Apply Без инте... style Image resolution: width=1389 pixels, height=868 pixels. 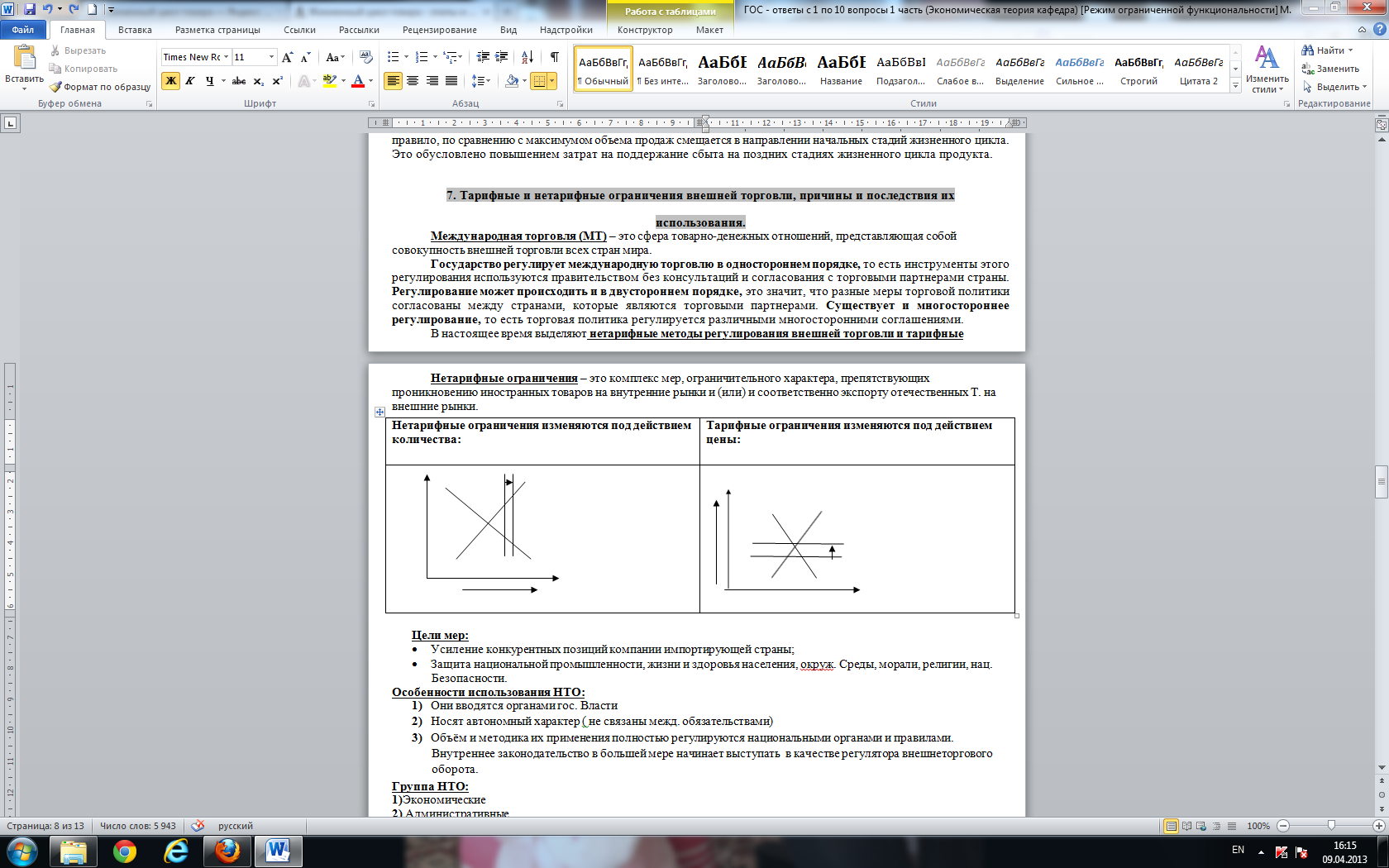tap(662, 69)
